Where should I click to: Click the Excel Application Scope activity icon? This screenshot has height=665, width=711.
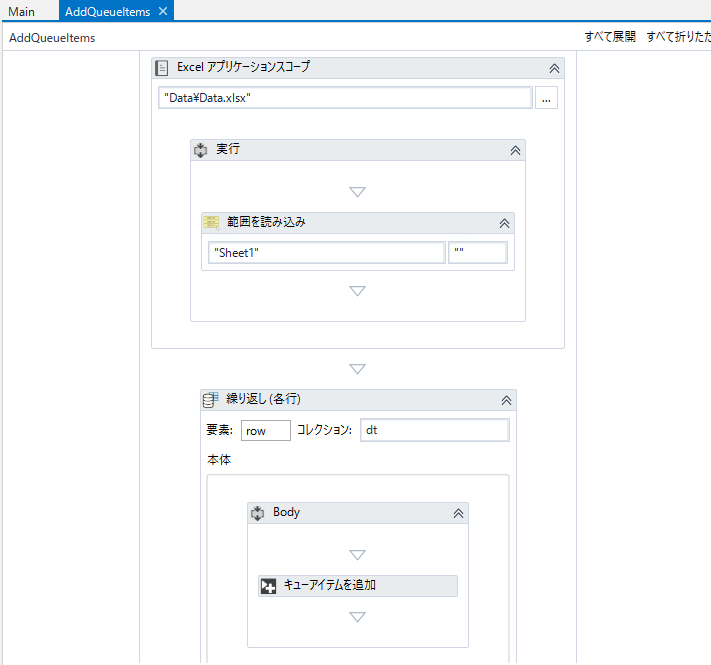pyautogui.click(x=162, y=68)
